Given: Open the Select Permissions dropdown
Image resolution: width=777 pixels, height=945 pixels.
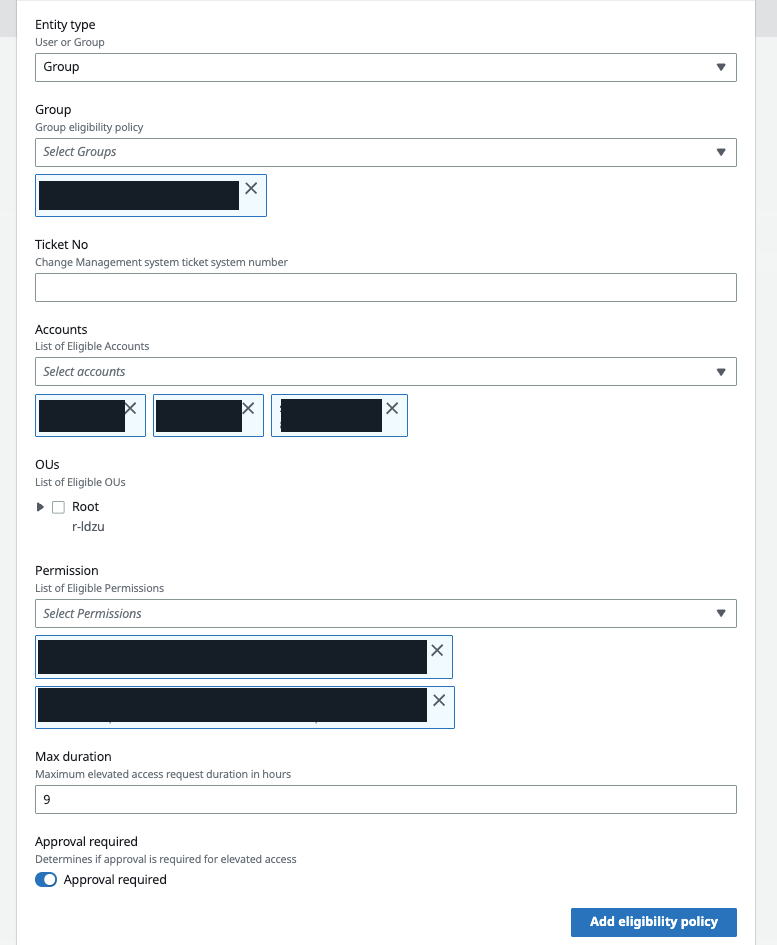Looking at the screenshot, I should (385, 613).
